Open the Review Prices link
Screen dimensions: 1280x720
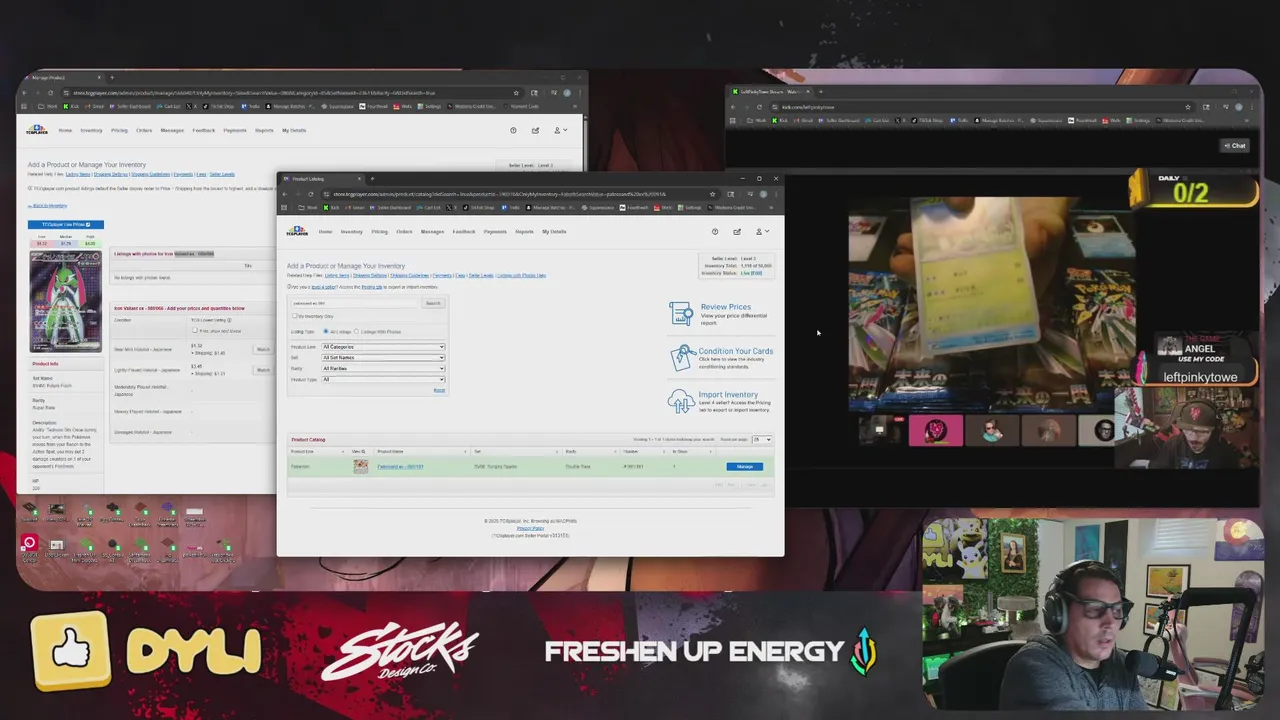click(726, 307)
